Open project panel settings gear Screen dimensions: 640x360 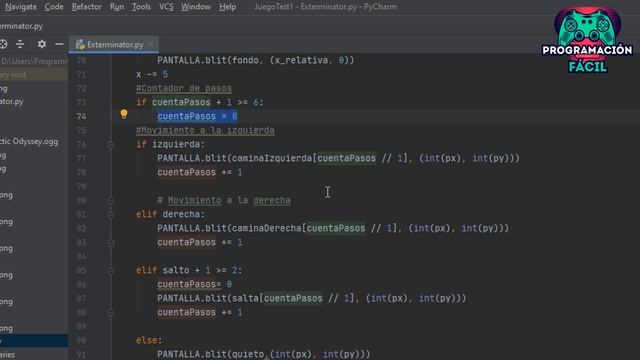42,44
